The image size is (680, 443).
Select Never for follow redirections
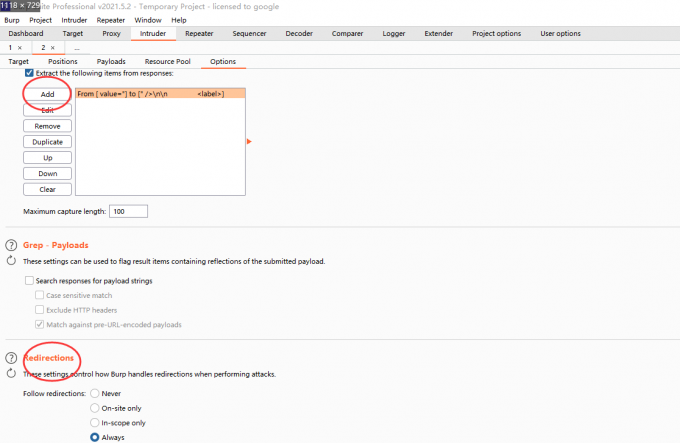coord(95,394)
